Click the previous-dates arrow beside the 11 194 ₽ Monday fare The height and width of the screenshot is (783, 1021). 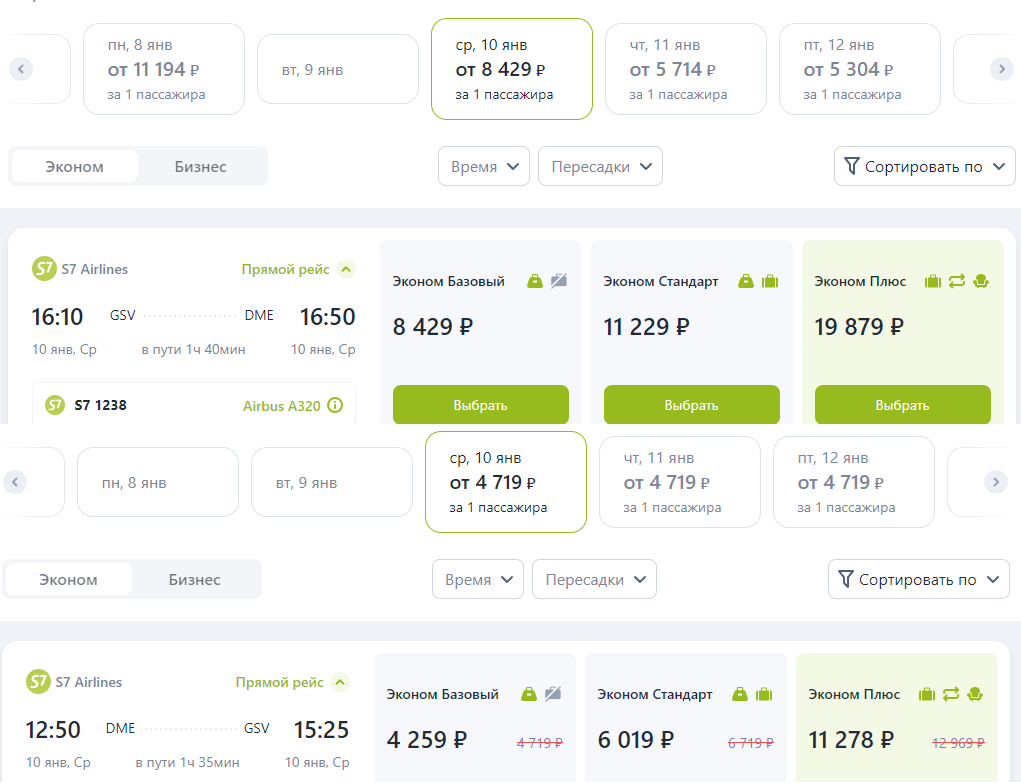[21, 69]
